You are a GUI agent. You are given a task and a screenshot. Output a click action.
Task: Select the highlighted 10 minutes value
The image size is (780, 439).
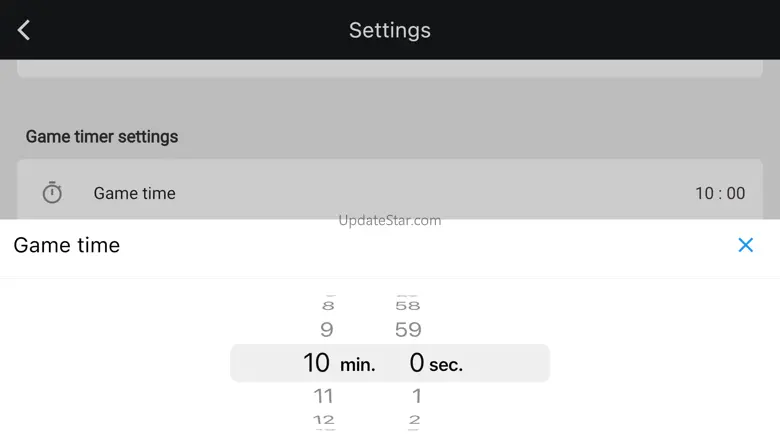tap(316, 363)
